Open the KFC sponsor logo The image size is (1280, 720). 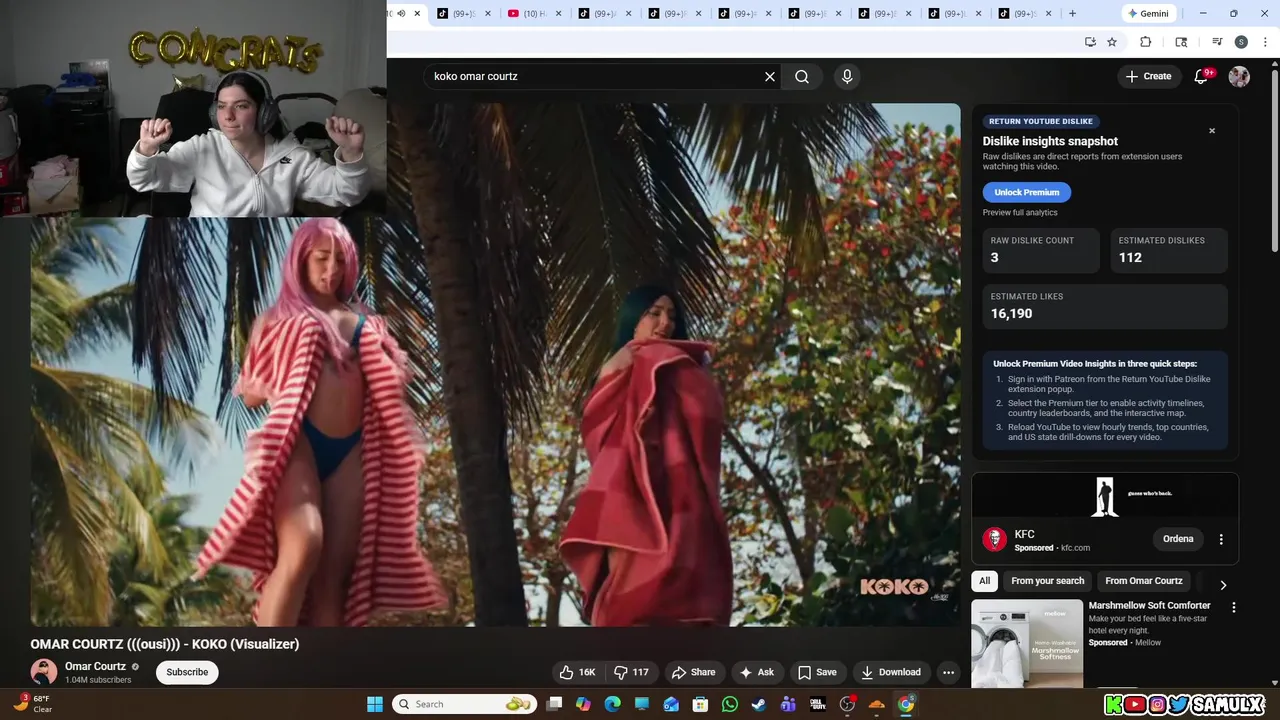[x=994, y=540]
